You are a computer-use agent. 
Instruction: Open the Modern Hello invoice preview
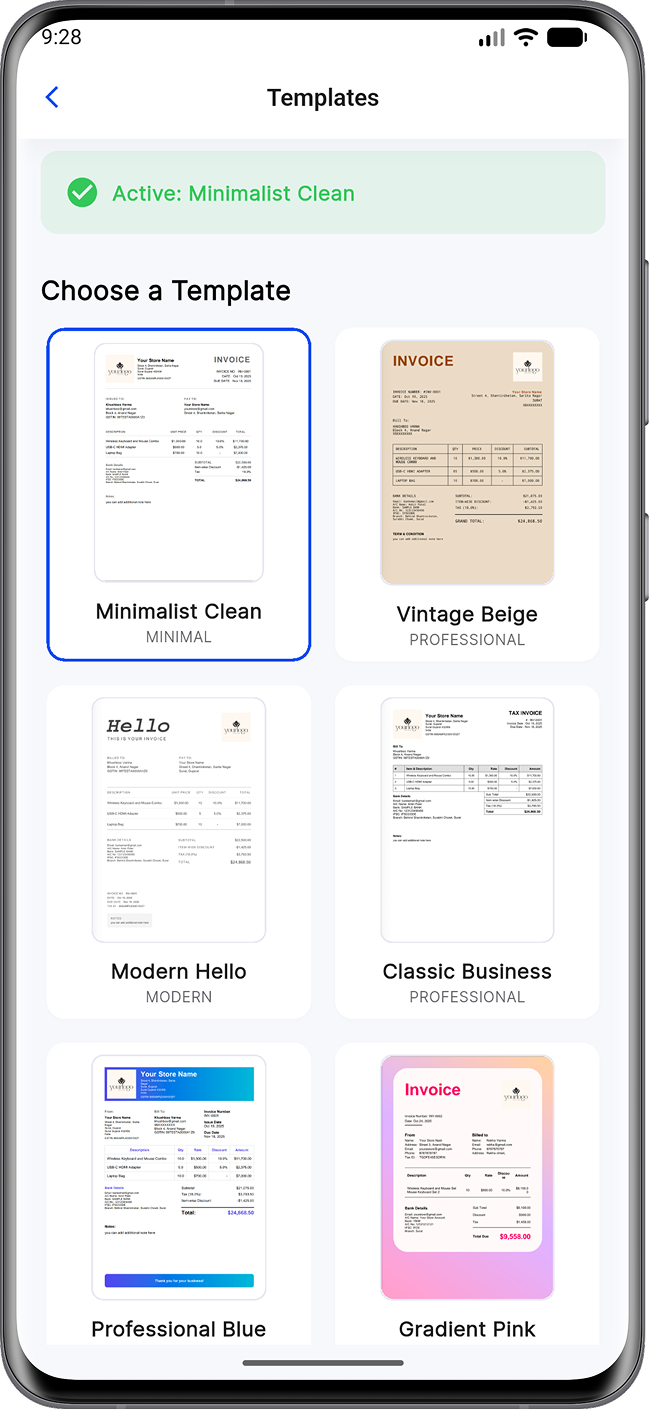click(179, 820)
